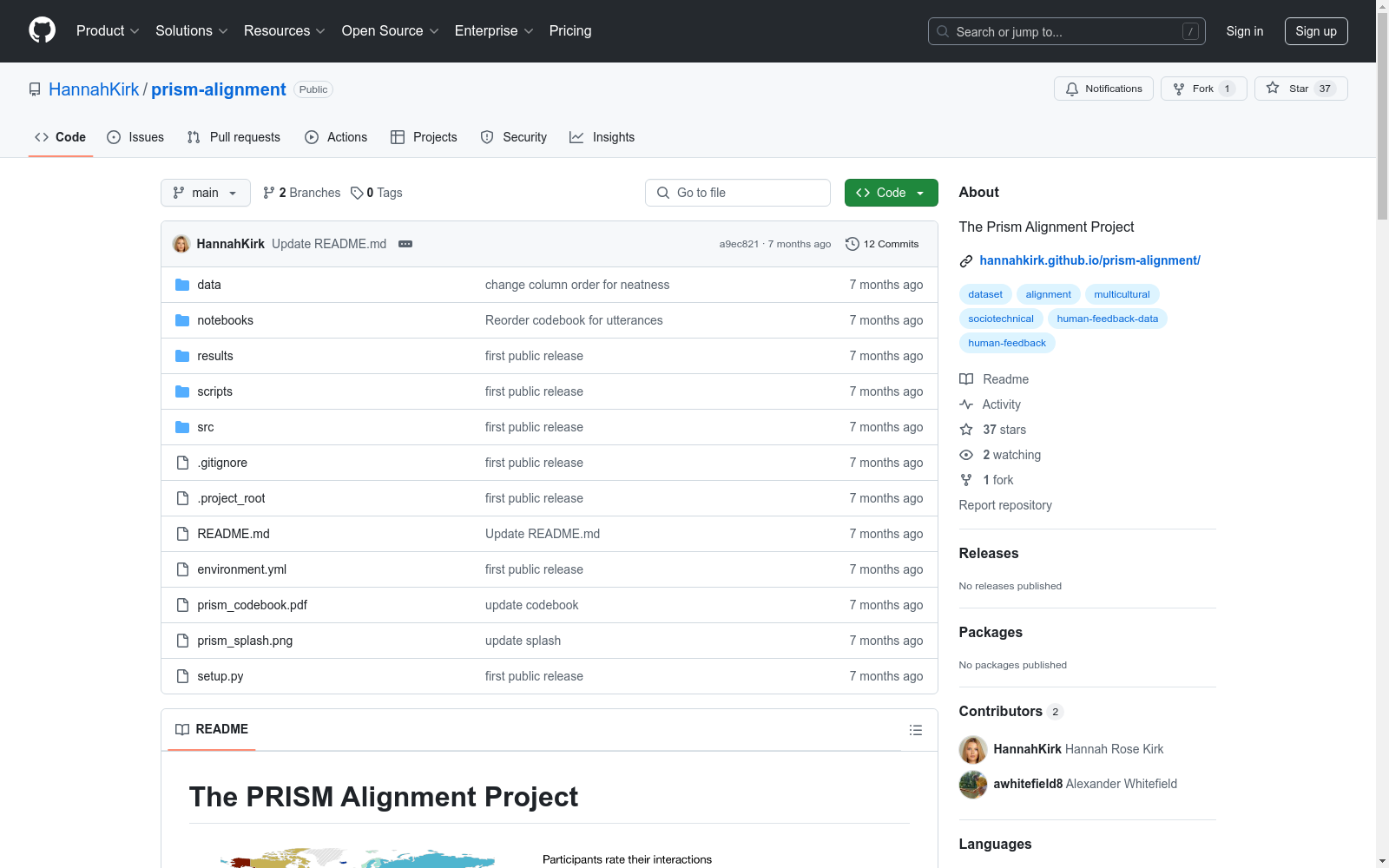This screenshot has height=868, width=1389.
Task: Open the Actions tab
Action: (336, 137)
